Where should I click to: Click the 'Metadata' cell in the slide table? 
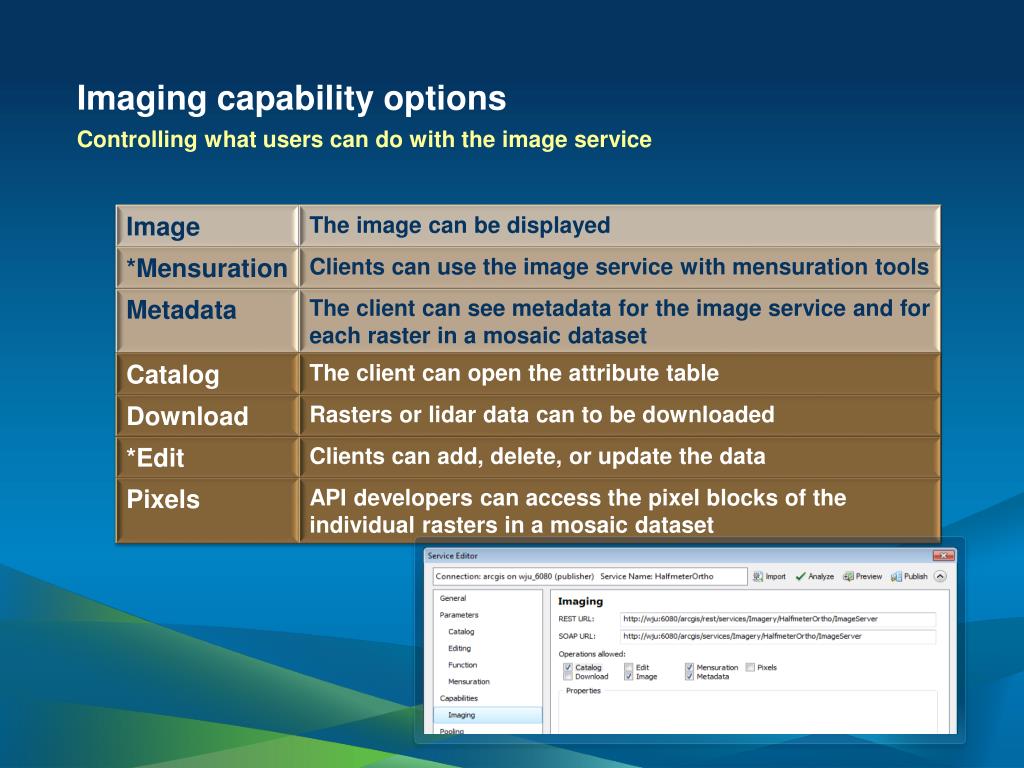tap(207, 321)
